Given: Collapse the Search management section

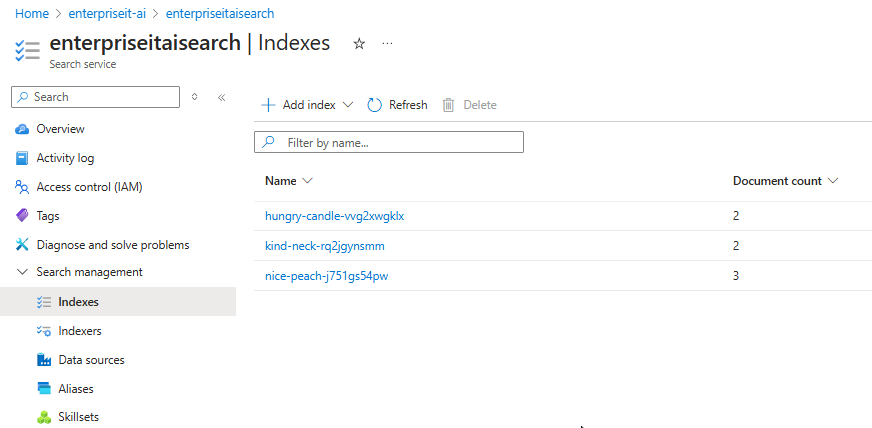Looking at the screenshot, I should [x=22, y=272].
